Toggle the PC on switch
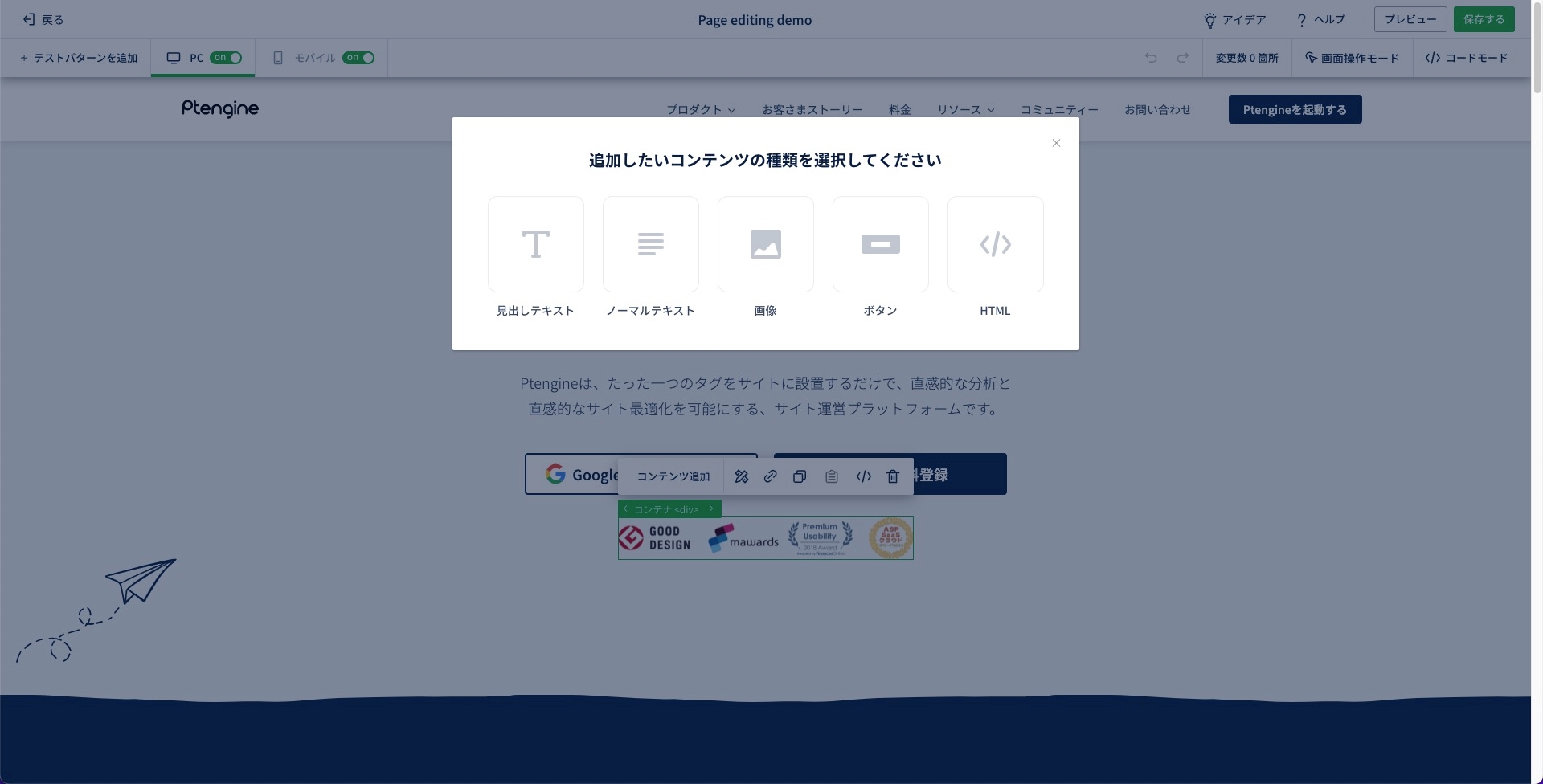 (226, 58)
